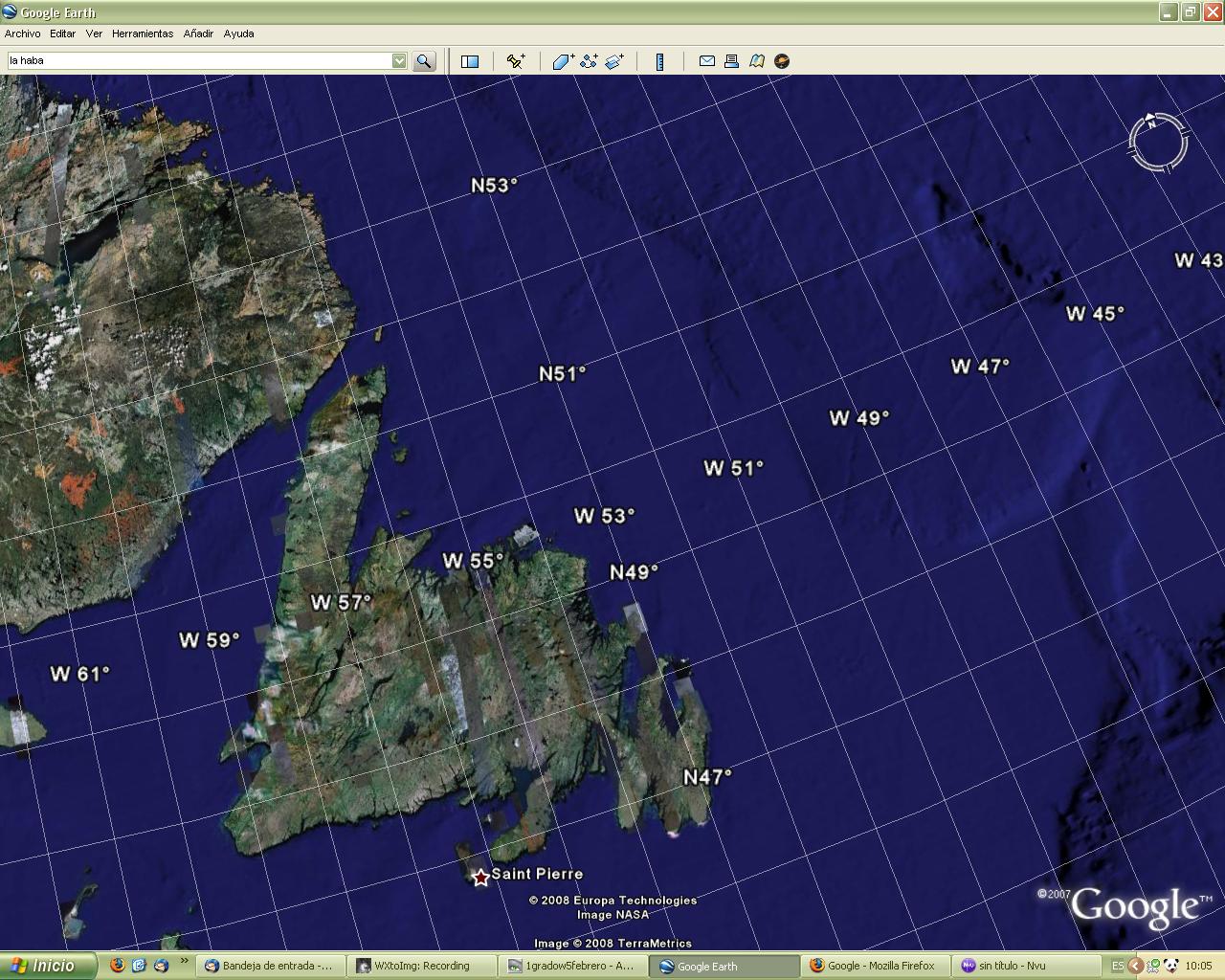Screen dimensions: 1225x980
Task: Click the ES language indicator
Action: point(1118,966)
